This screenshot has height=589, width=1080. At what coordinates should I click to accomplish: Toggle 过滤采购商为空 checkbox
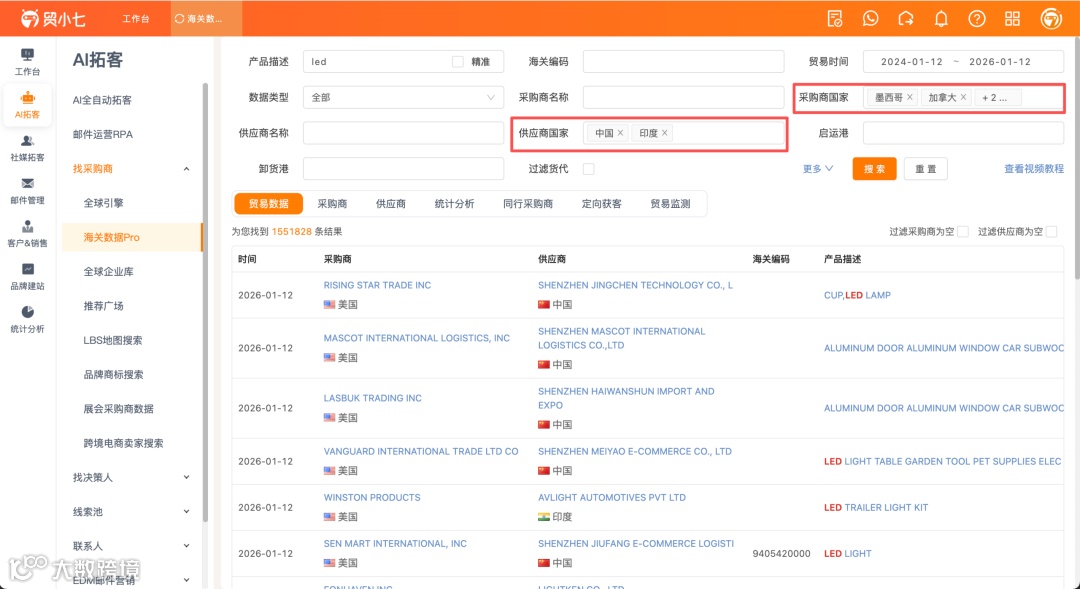point(963,231)
